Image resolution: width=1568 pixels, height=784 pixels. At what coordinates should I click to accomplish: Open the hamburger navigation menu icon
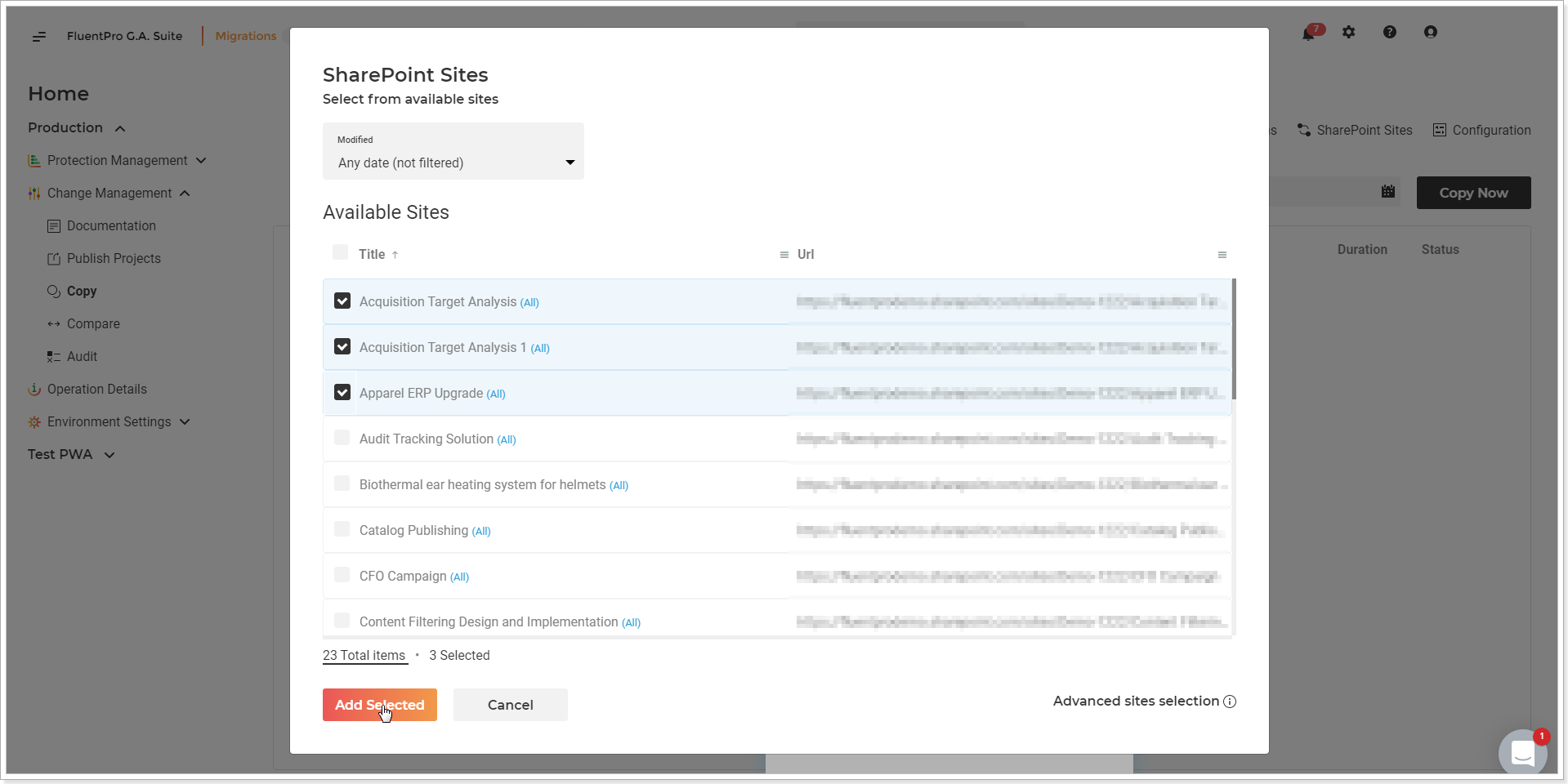point(39,36)
